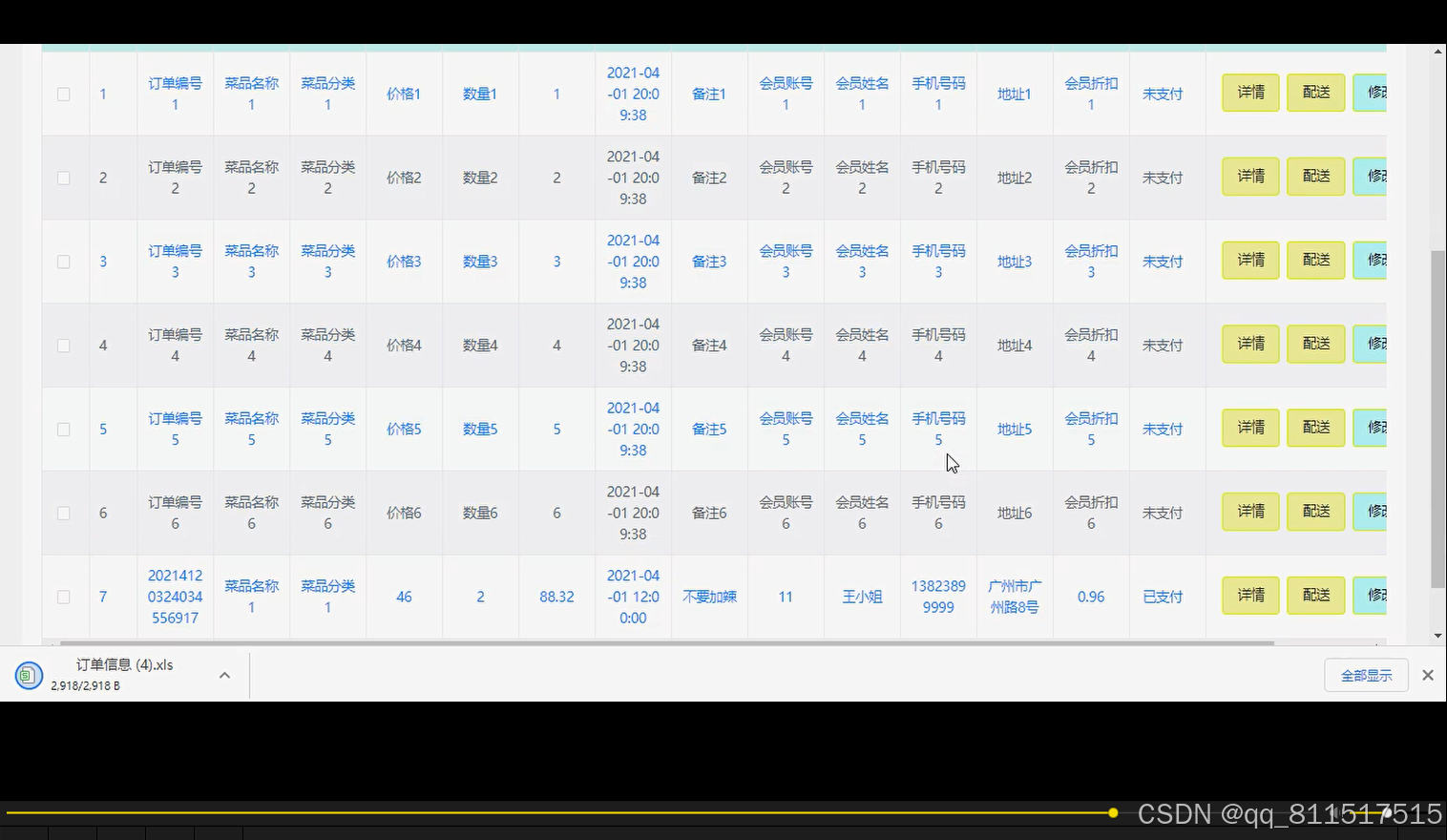Click the 会员折扣5 link
The image size is (1447, 840).
[1090, 429]
